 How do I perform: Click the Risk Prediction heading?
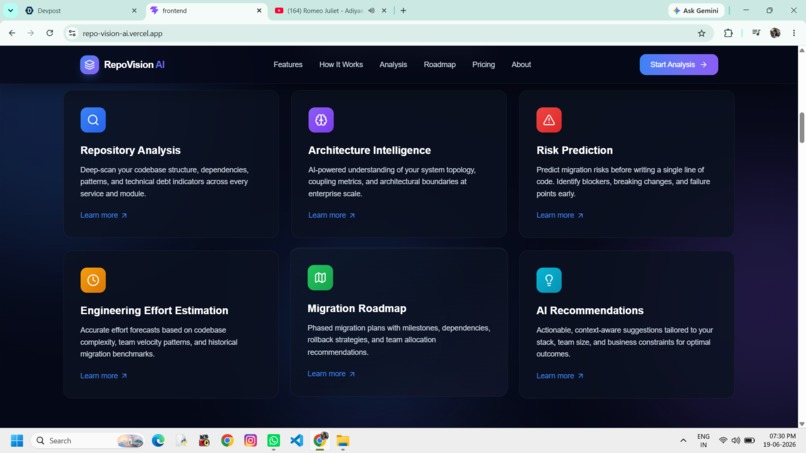coord(574,151)
